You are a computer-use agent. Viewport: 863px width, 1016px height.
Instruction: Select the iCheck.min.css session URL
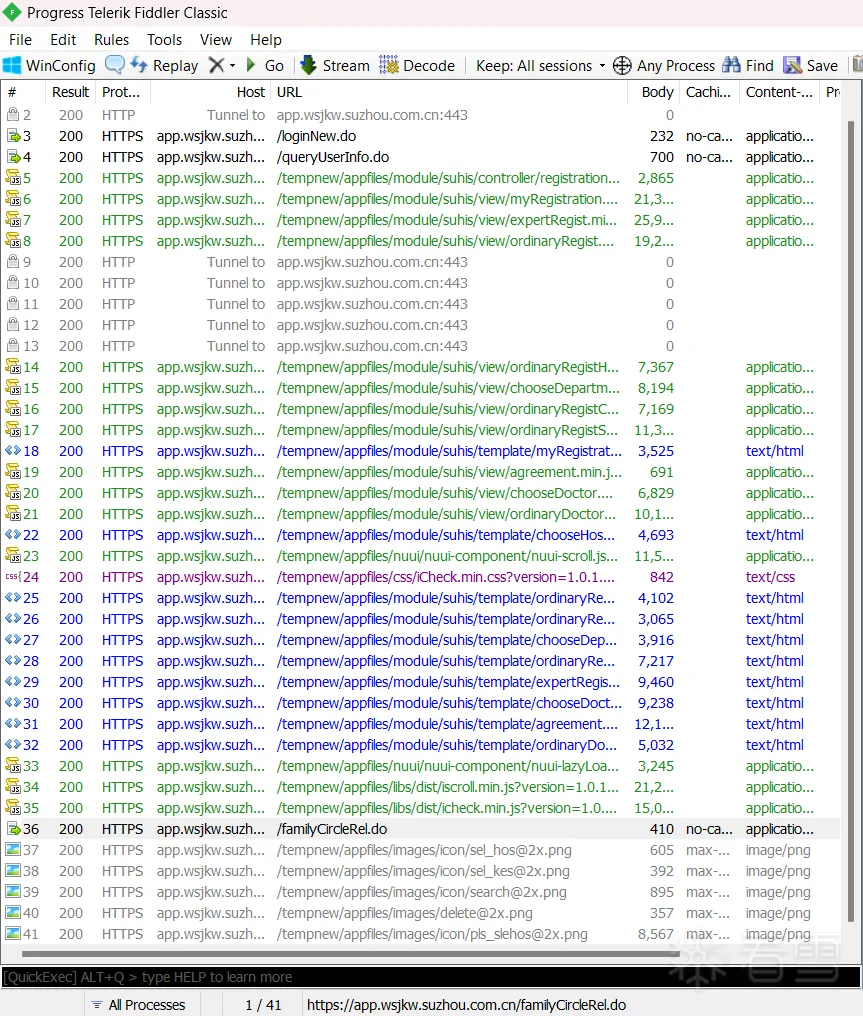[x=446, y=577]
